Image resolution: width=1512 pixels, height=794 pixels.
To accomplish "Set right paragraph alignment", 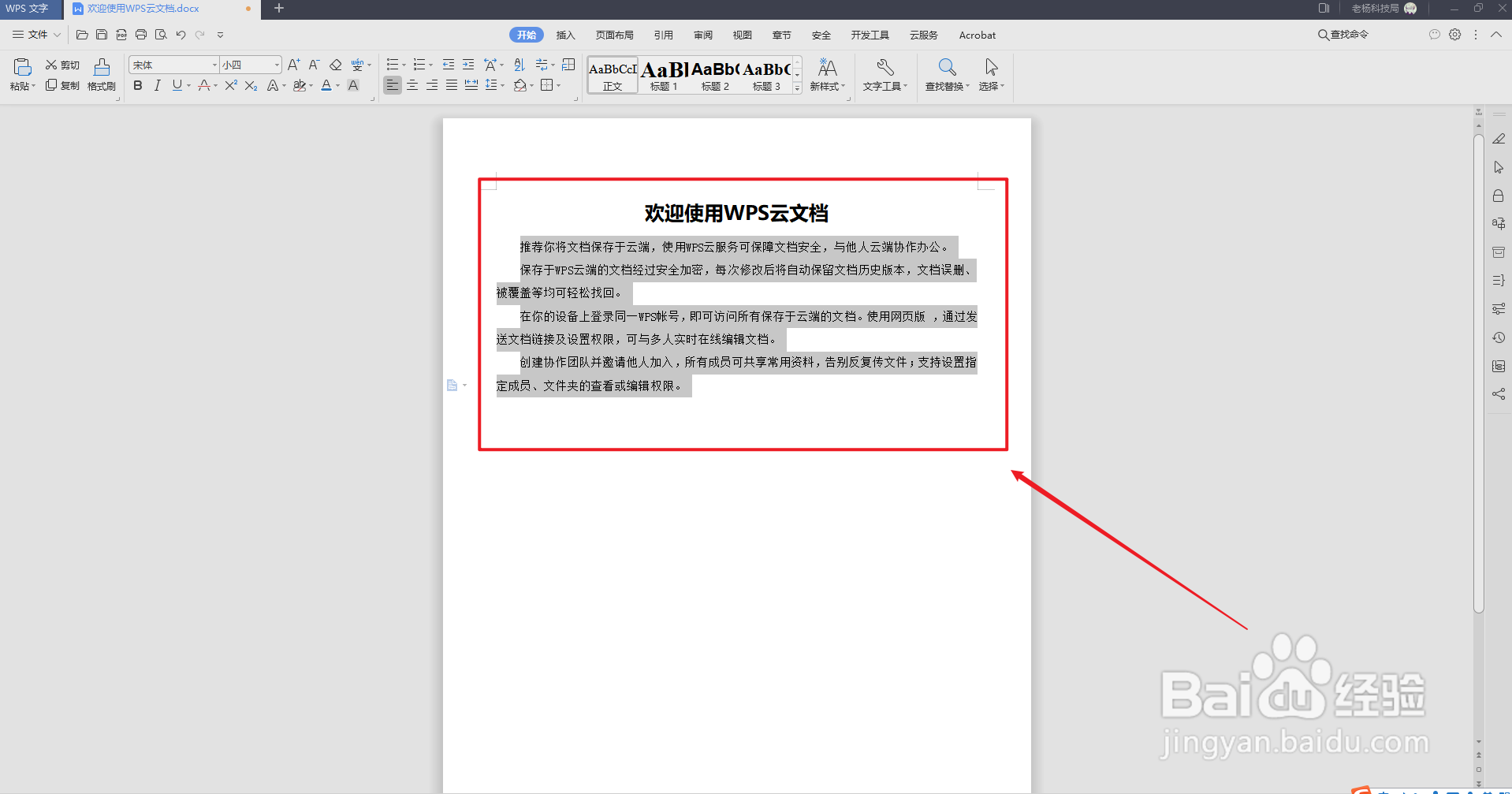I will [x=432, y=85].
